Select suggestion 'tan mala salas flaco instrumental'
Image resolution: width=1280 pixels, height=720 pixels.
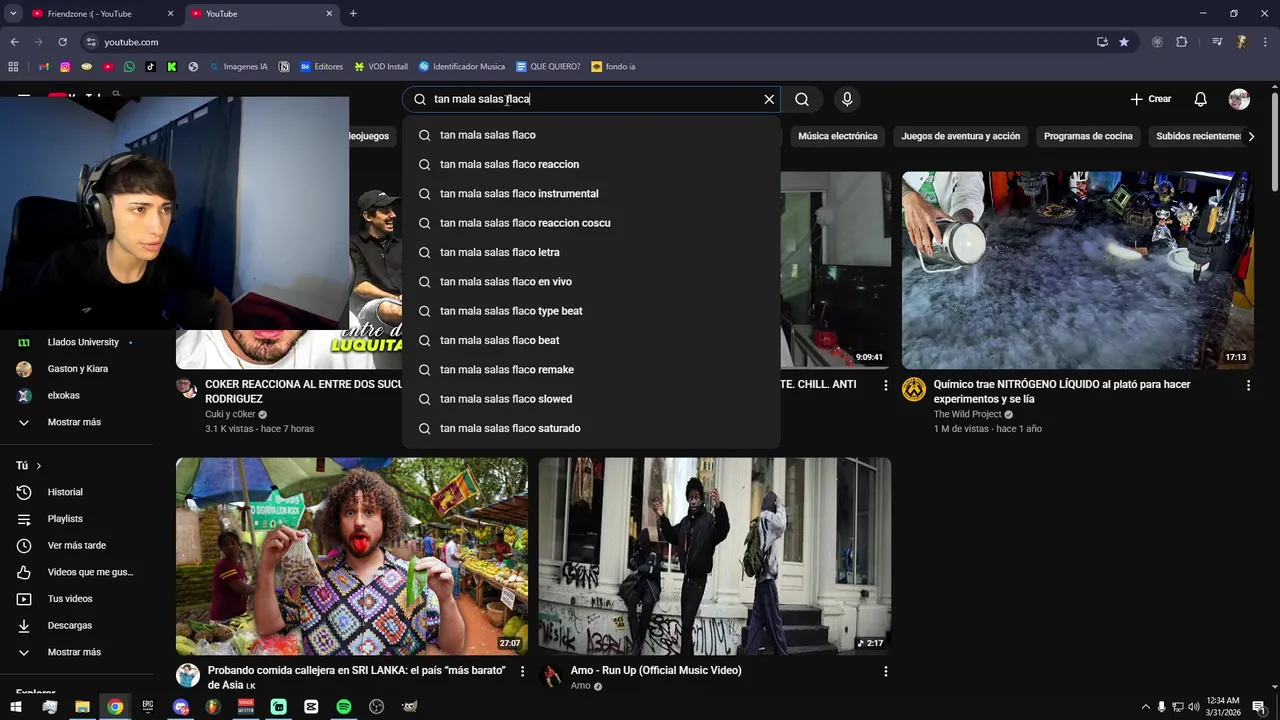[x=591, y=194]
